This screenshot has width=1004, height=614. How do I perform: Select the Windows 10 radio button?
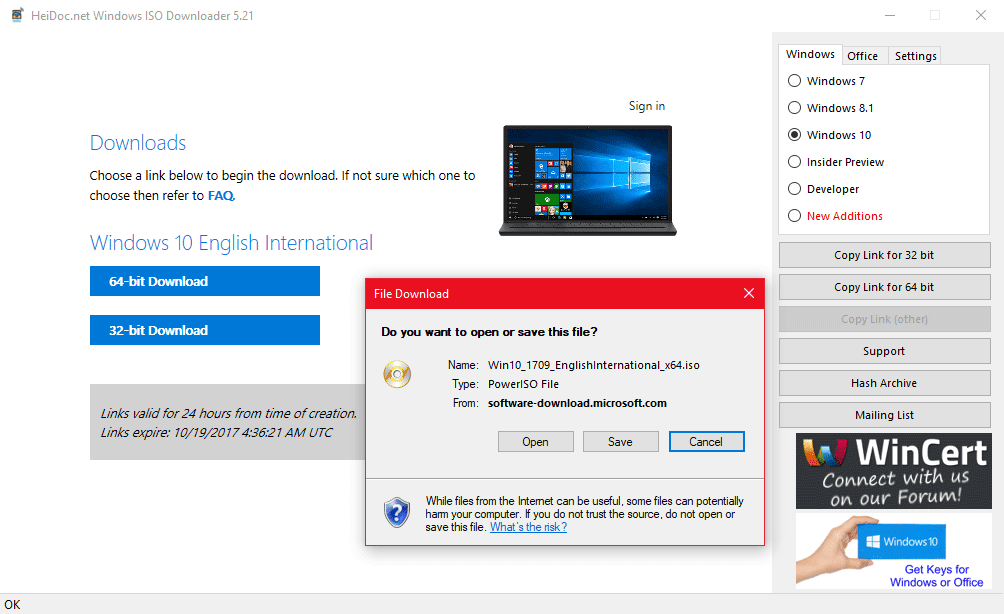(x=794, y=134)
